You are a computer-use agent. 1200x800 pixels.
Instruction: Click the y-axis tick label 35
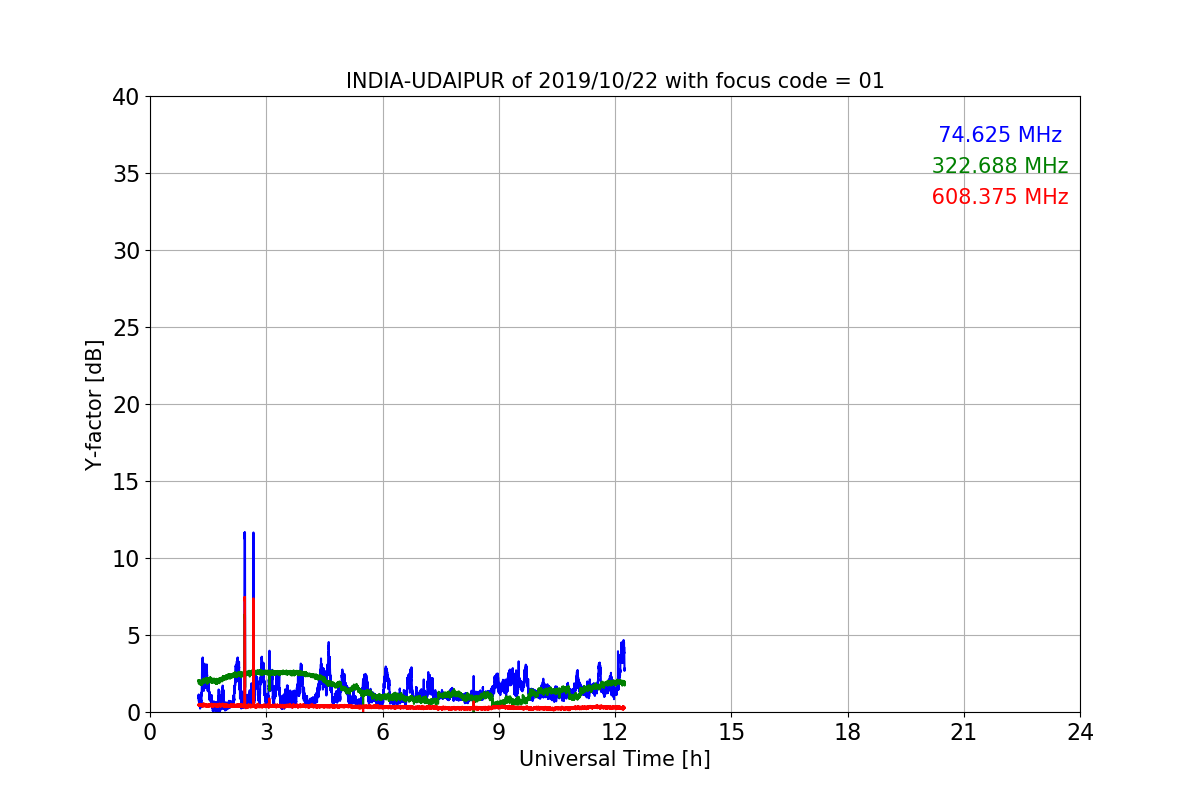(125, 174)
